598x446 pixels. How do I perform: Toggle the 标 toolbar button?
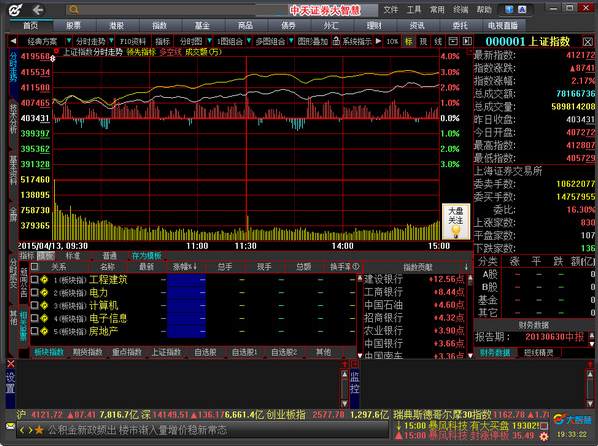[408, 41]
